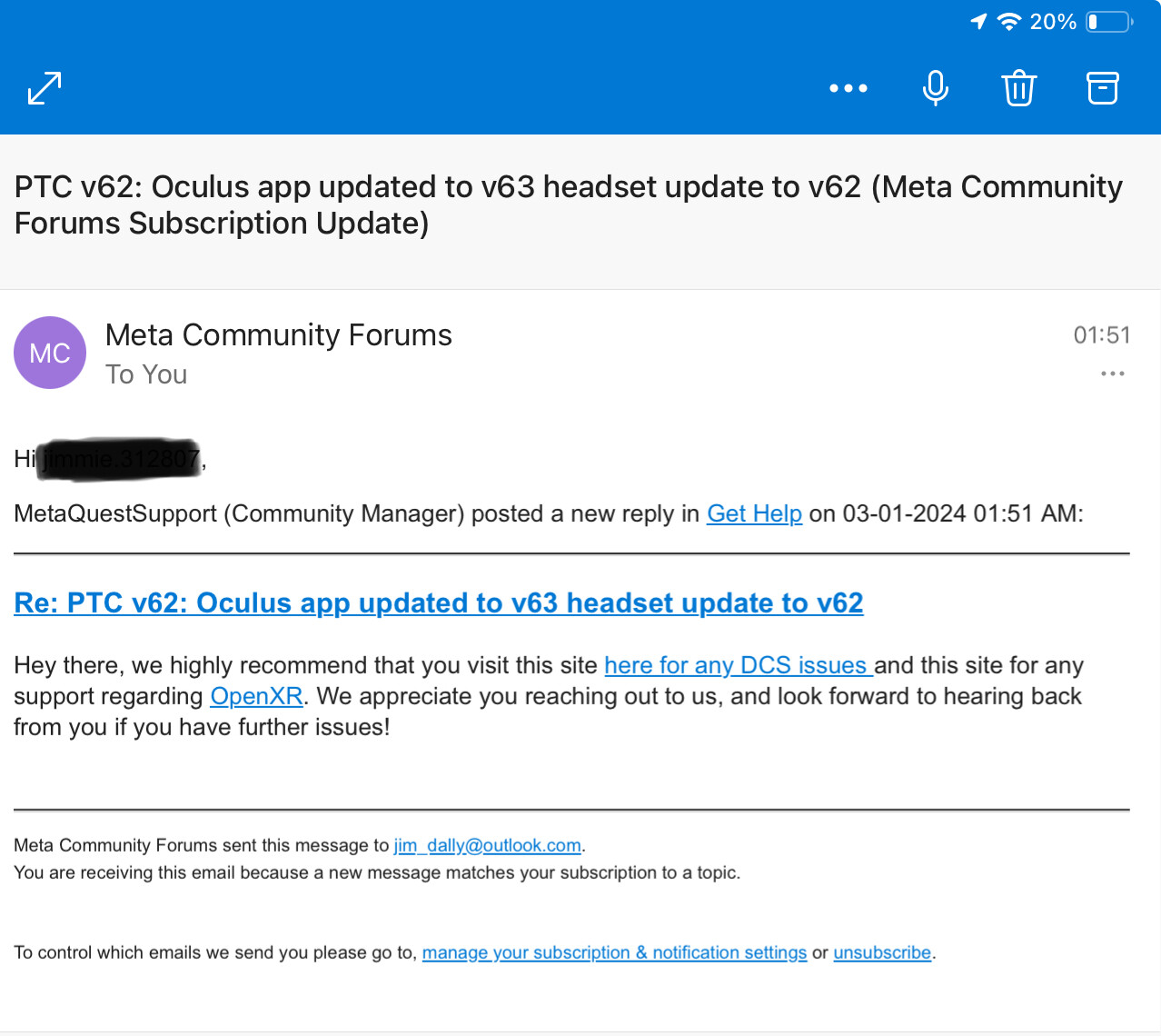The width and height of the screenshot is (1161, 1036).
Task: Tap the email subject heading at top
Action: click(x=569, y=204)
